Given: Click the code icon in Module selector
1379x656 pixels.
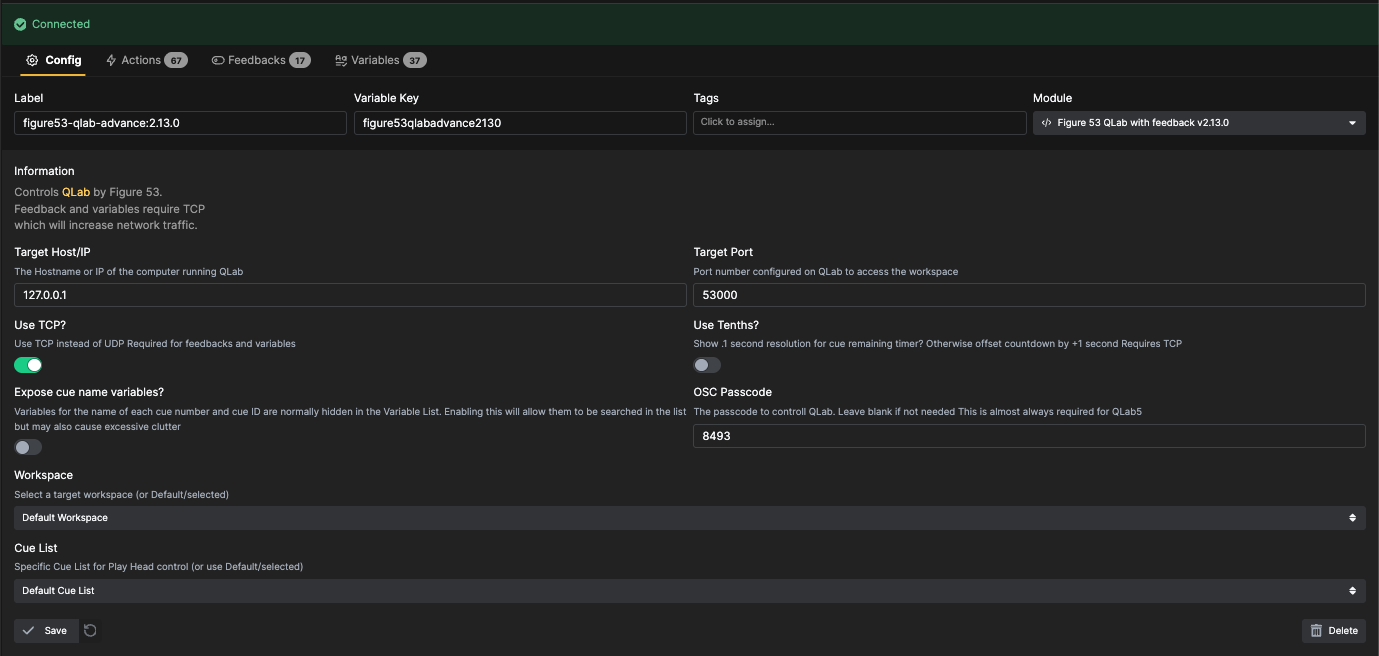Looking at the screenshot, I should (x=1046, y=123).
